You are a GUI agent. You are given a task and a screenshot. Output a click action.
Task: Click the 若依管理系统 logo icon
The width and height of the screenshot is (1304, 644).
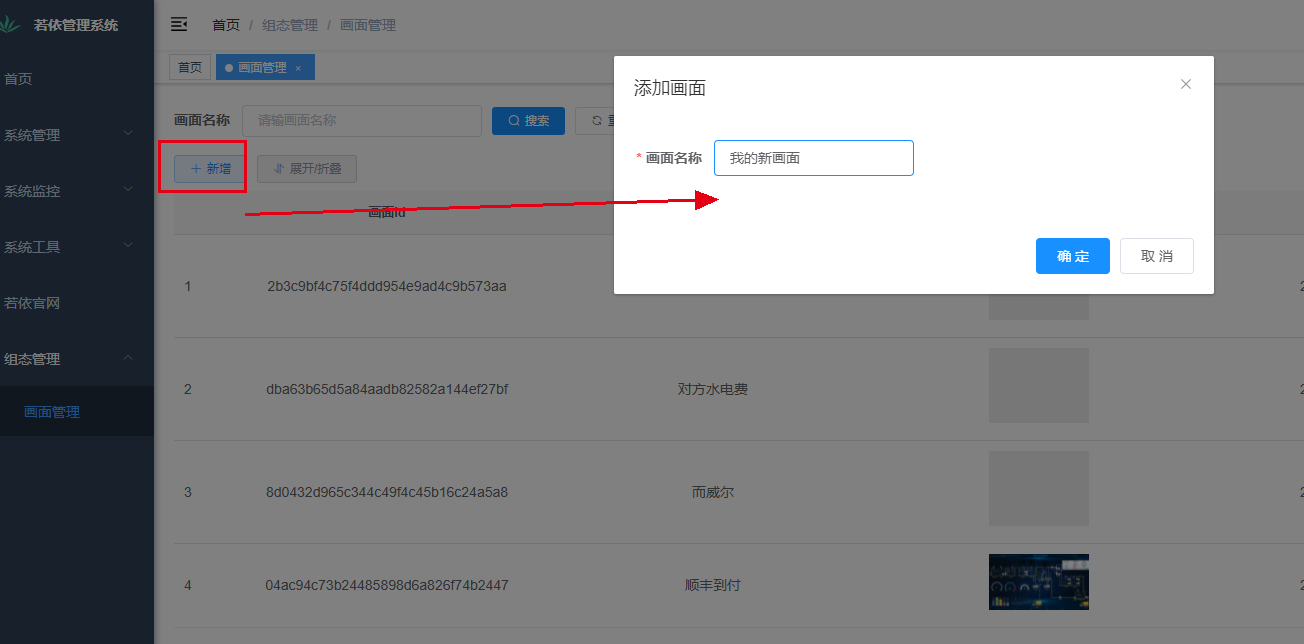10,25
